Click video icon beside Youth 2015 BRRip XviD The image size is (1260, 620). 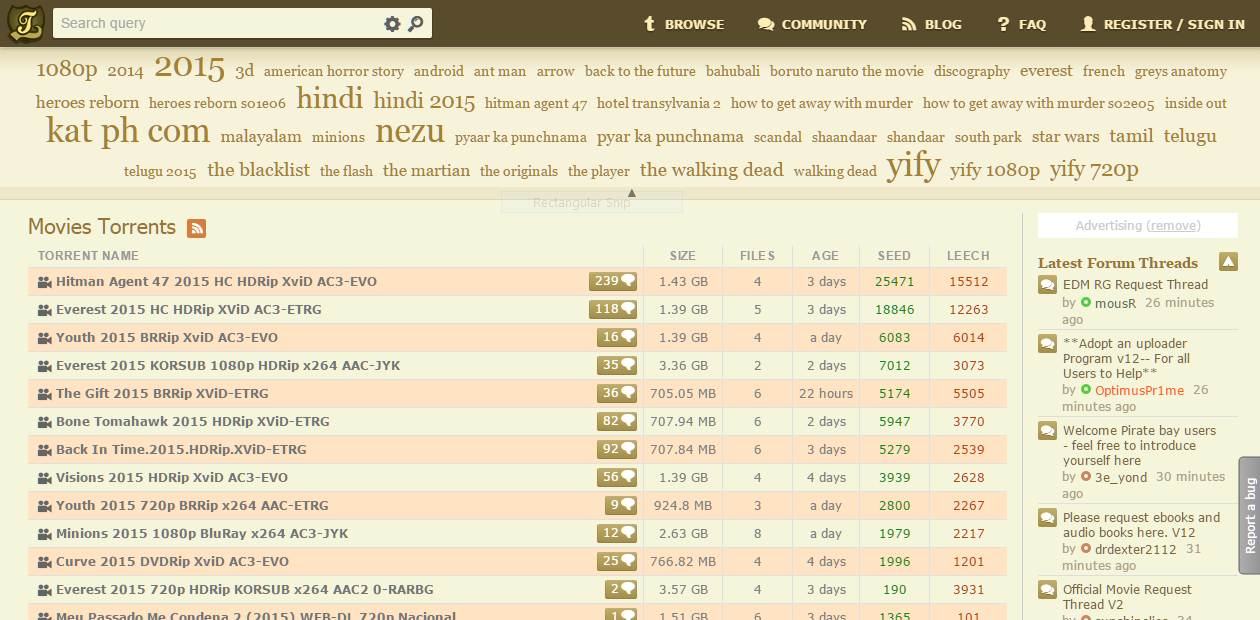[x=44, y=338]
